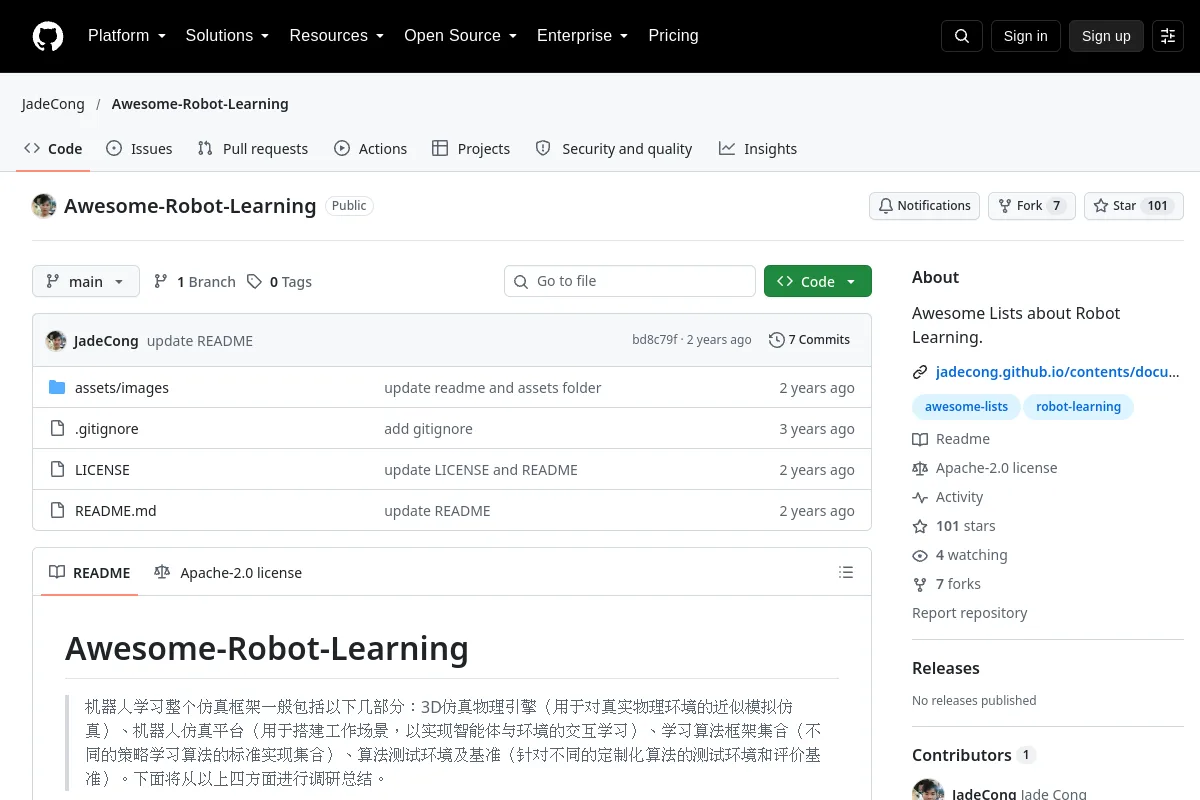Open the 'add gitignore' commit message

(428, 429)
